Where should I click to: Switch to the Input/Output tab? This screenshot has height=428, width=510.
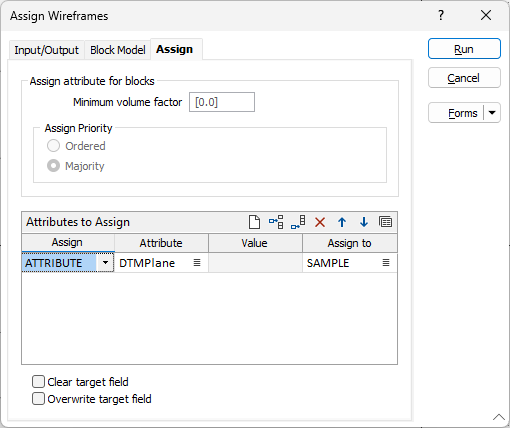click(x=46, y=50)
